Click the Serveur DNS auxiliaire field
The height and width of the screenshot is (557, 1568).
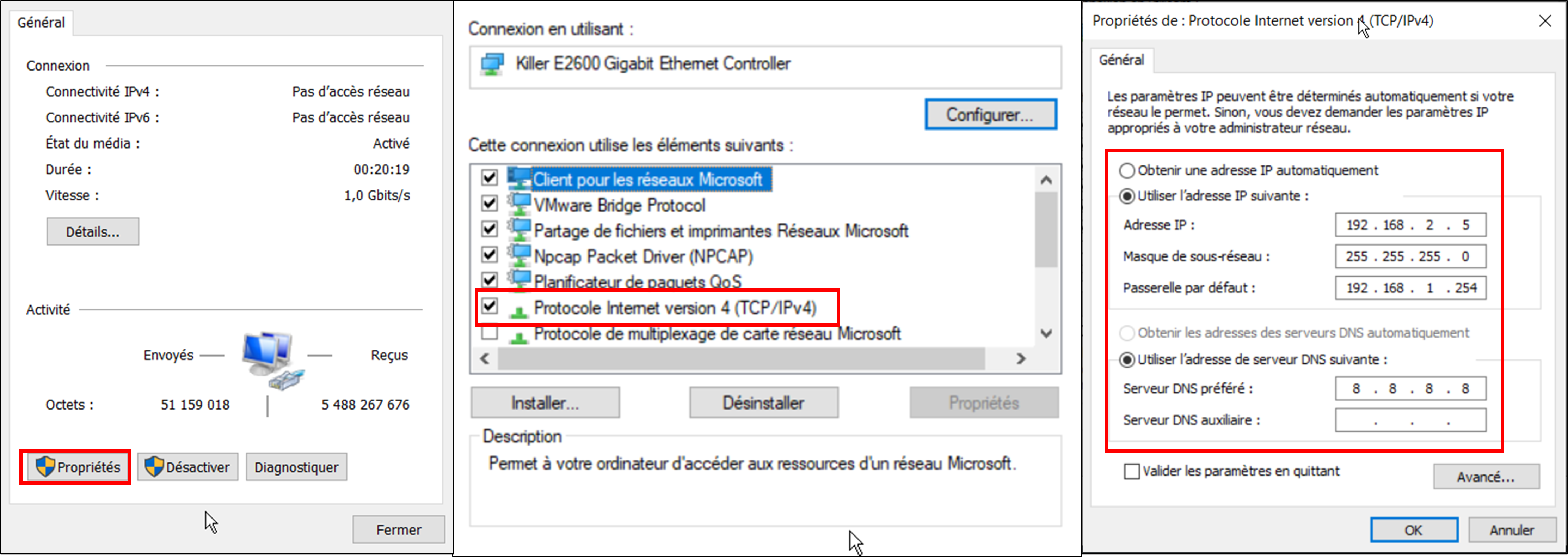point(1410,420)
